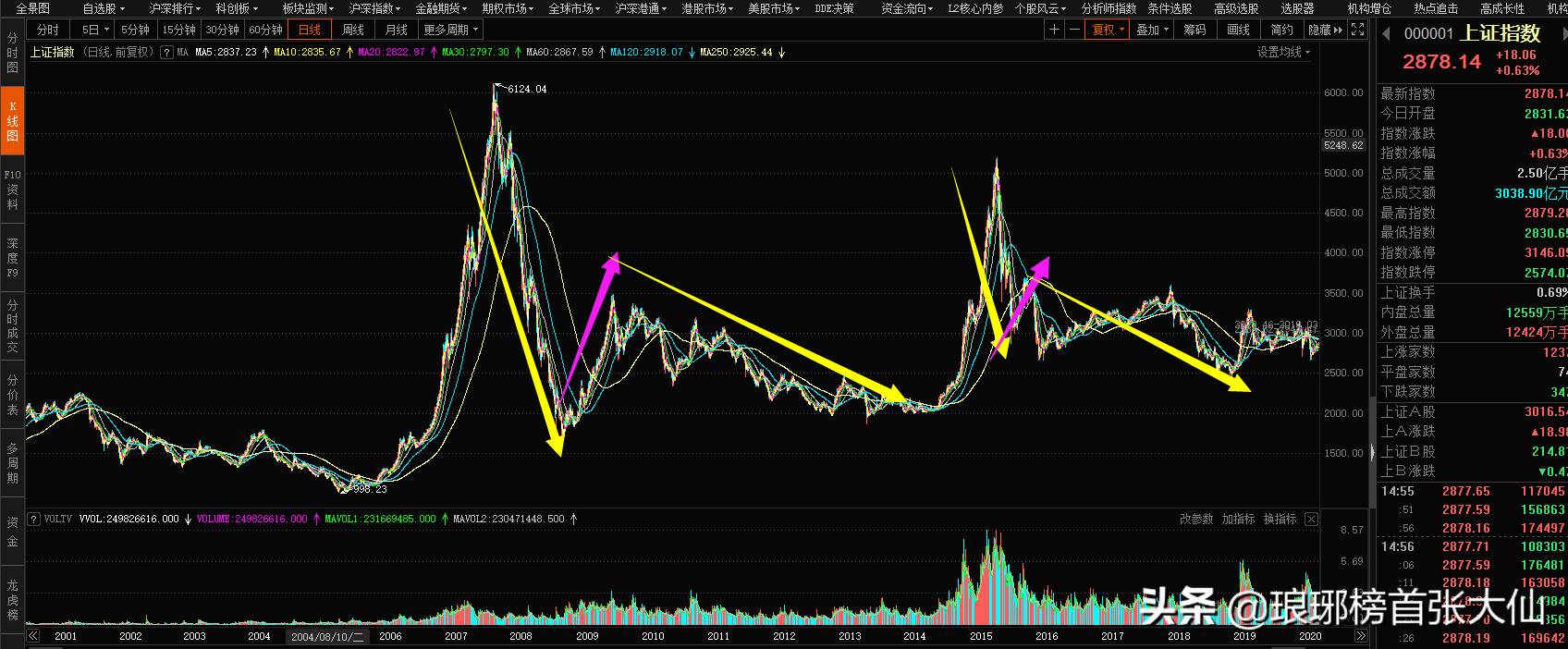Open 全球市场 menu

[x=574, y=8]
